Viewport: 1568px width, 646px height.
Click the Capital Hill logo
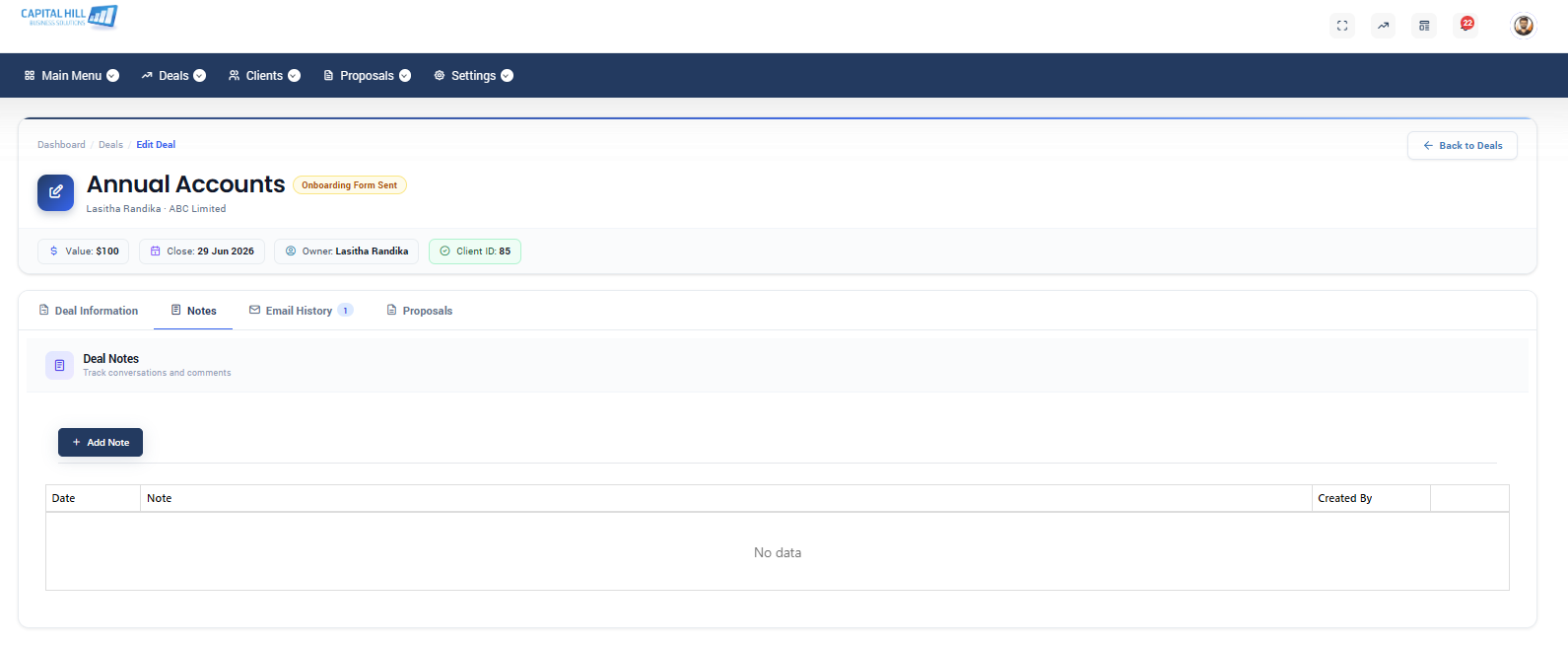click(x=69, y=17)
